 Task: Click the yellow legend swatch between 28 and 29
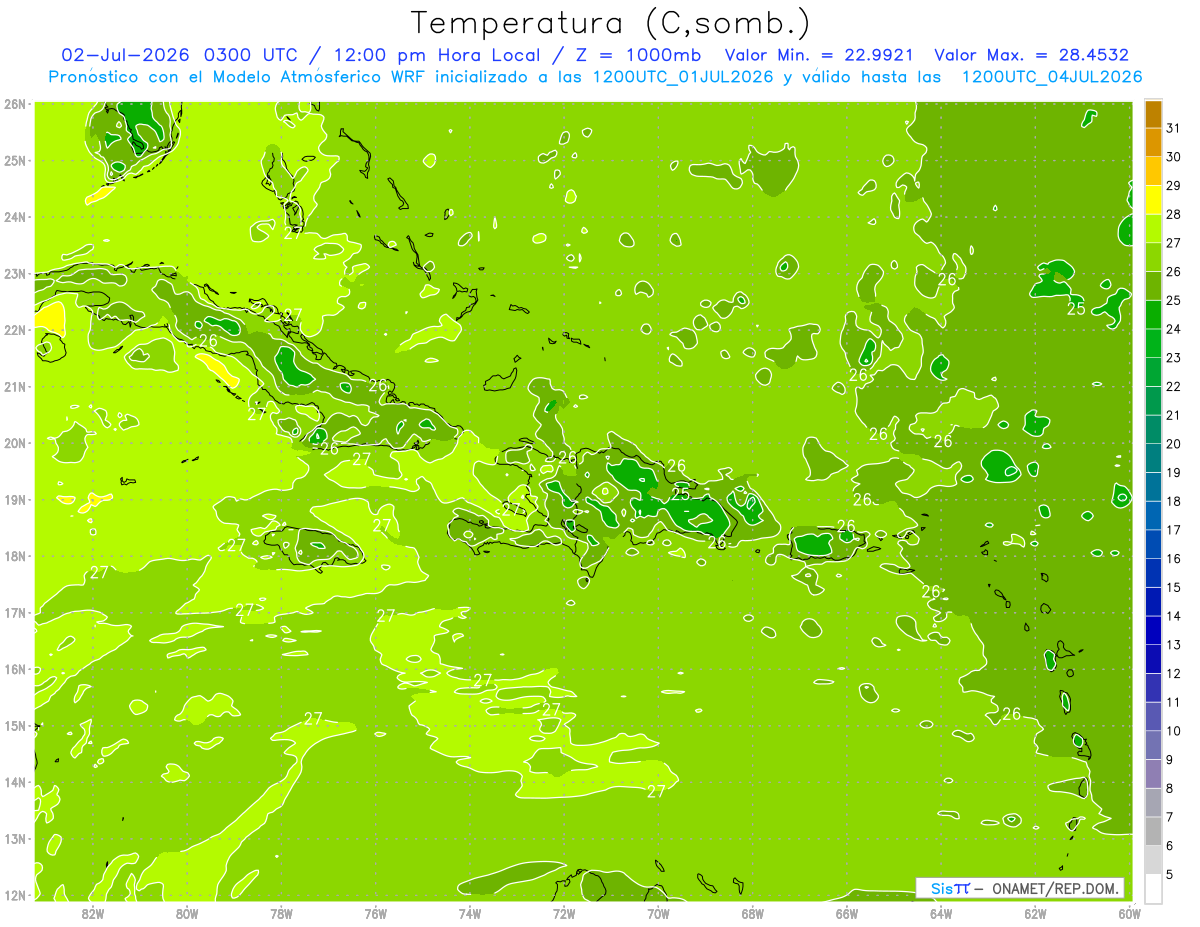click(1153, 200)
